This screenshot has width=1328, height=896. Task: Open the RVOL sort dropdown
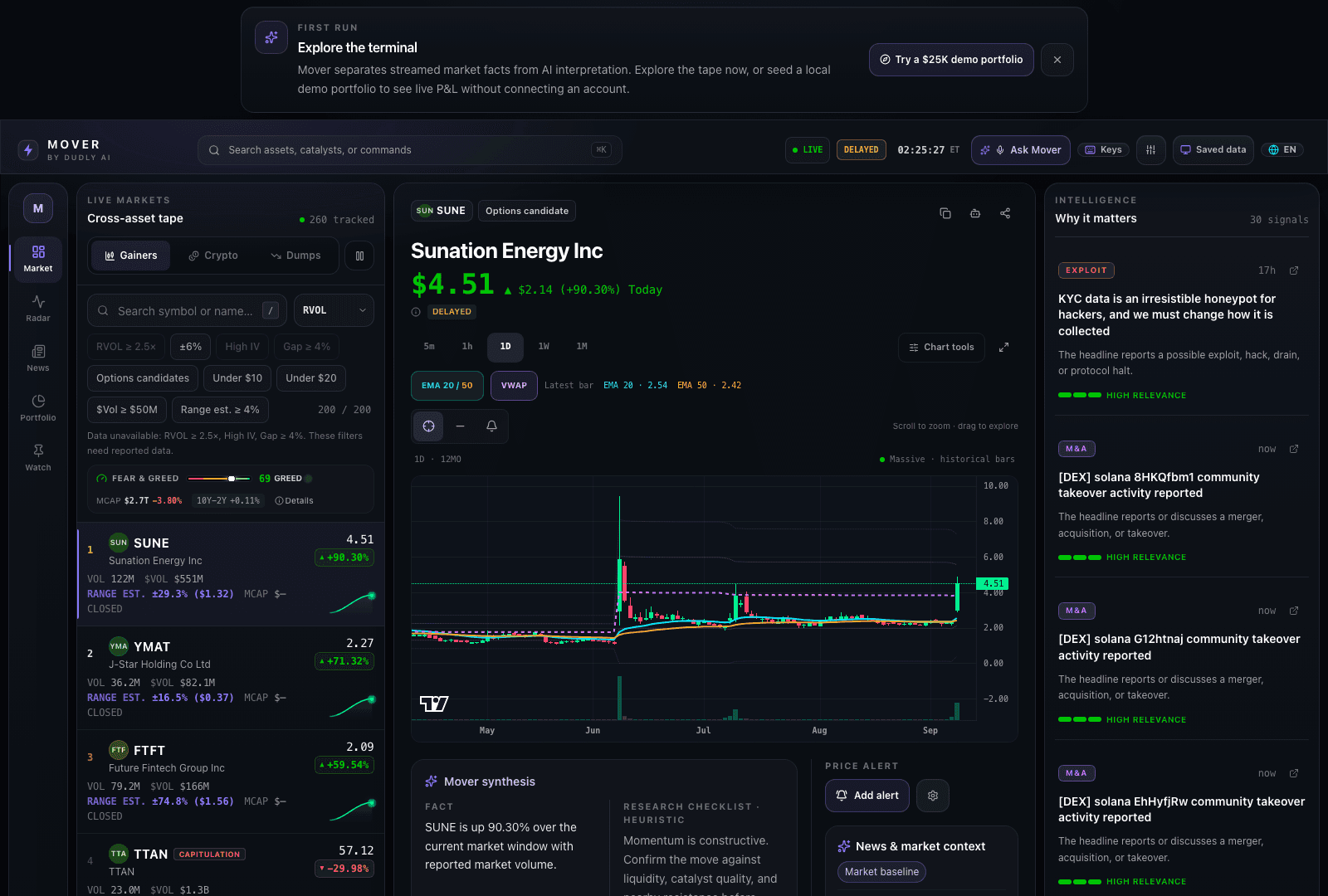tap(334, 310)
